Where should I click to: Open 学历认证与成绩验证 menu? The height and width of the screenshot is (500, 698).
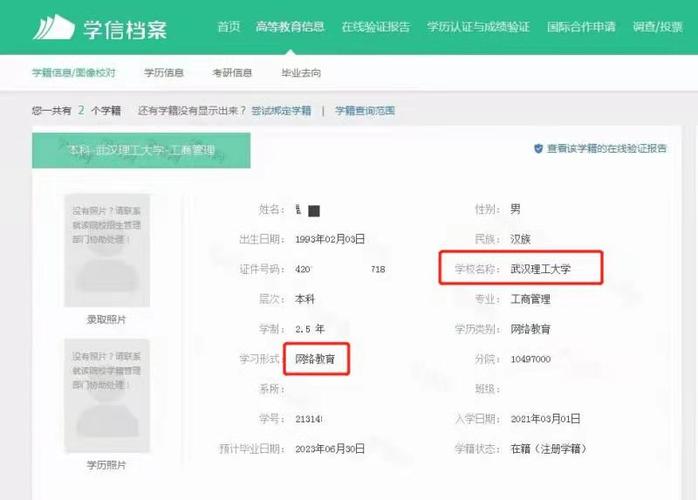click(x=479, y=27)
